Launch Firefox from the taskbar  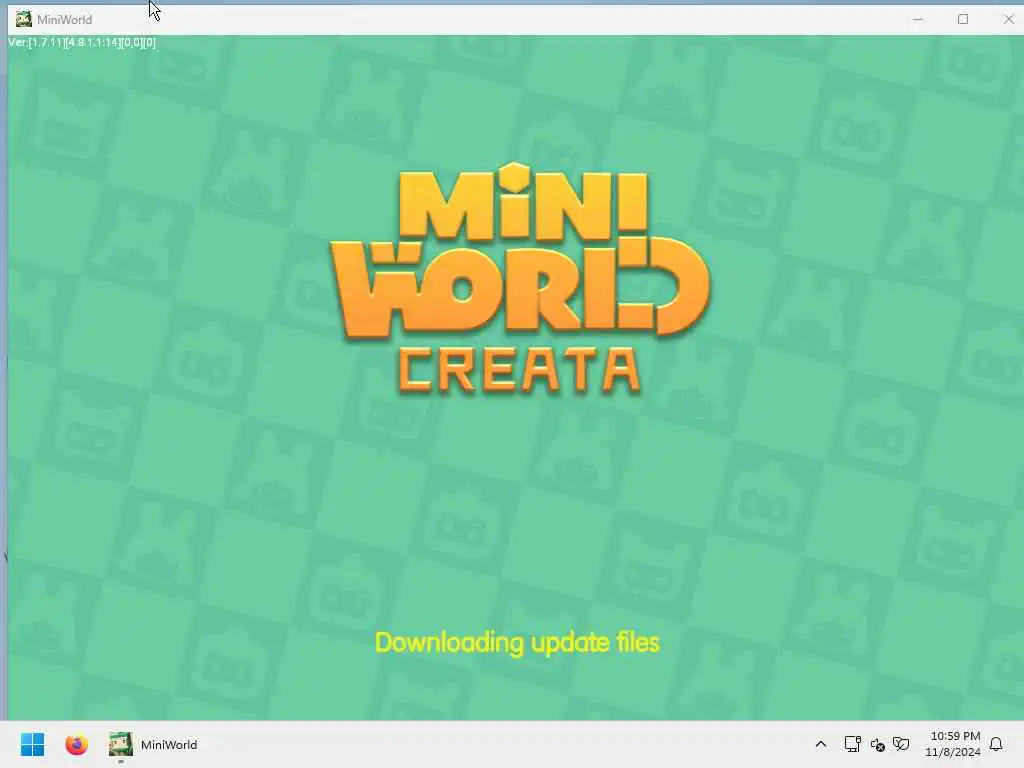pos(76,744)
